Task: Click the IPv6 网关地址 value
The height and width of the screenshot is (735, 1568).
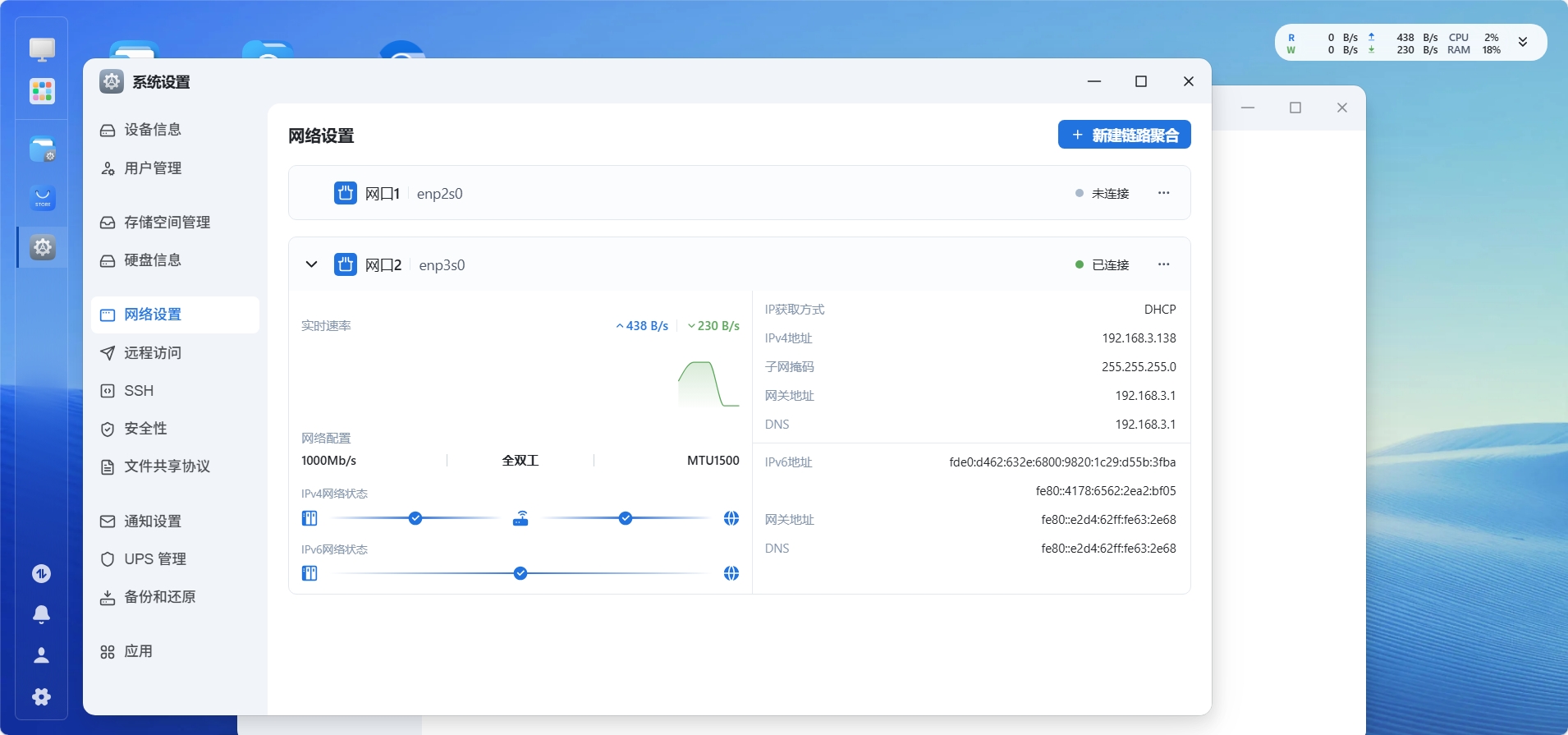Action: (x=1108, y=520)
